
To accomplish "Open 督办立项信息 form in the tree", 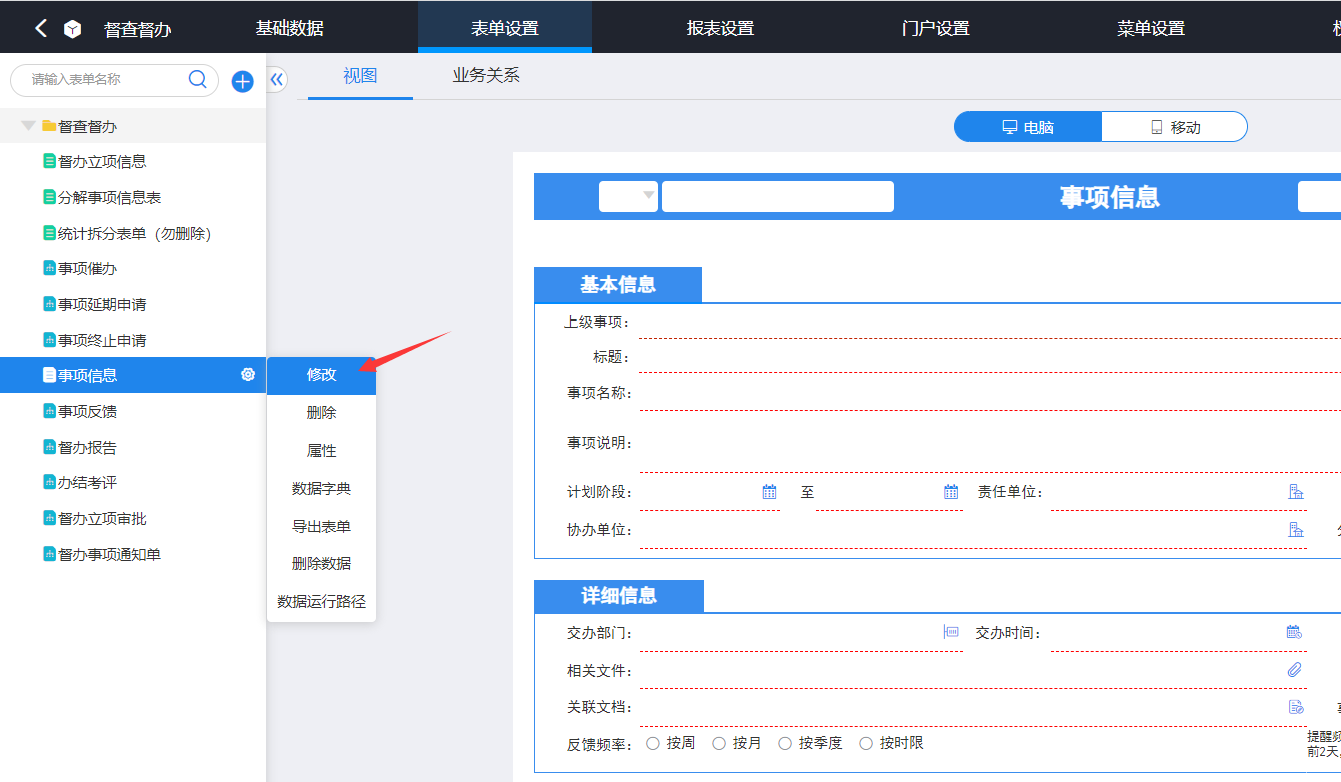I will coord(102,162).
